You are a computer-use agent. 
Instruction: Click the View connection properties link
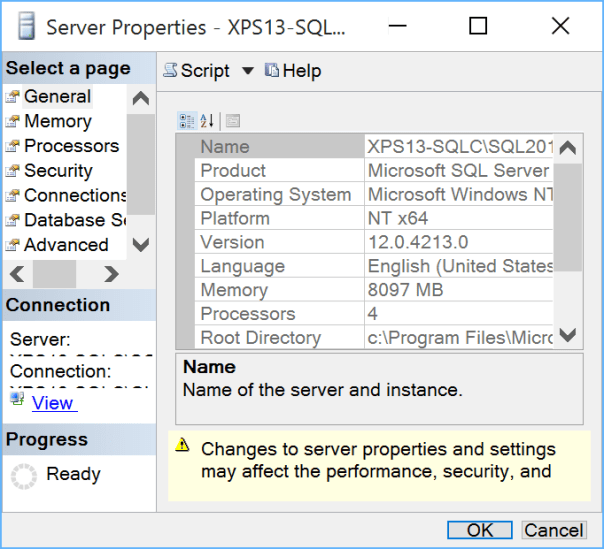52,403
